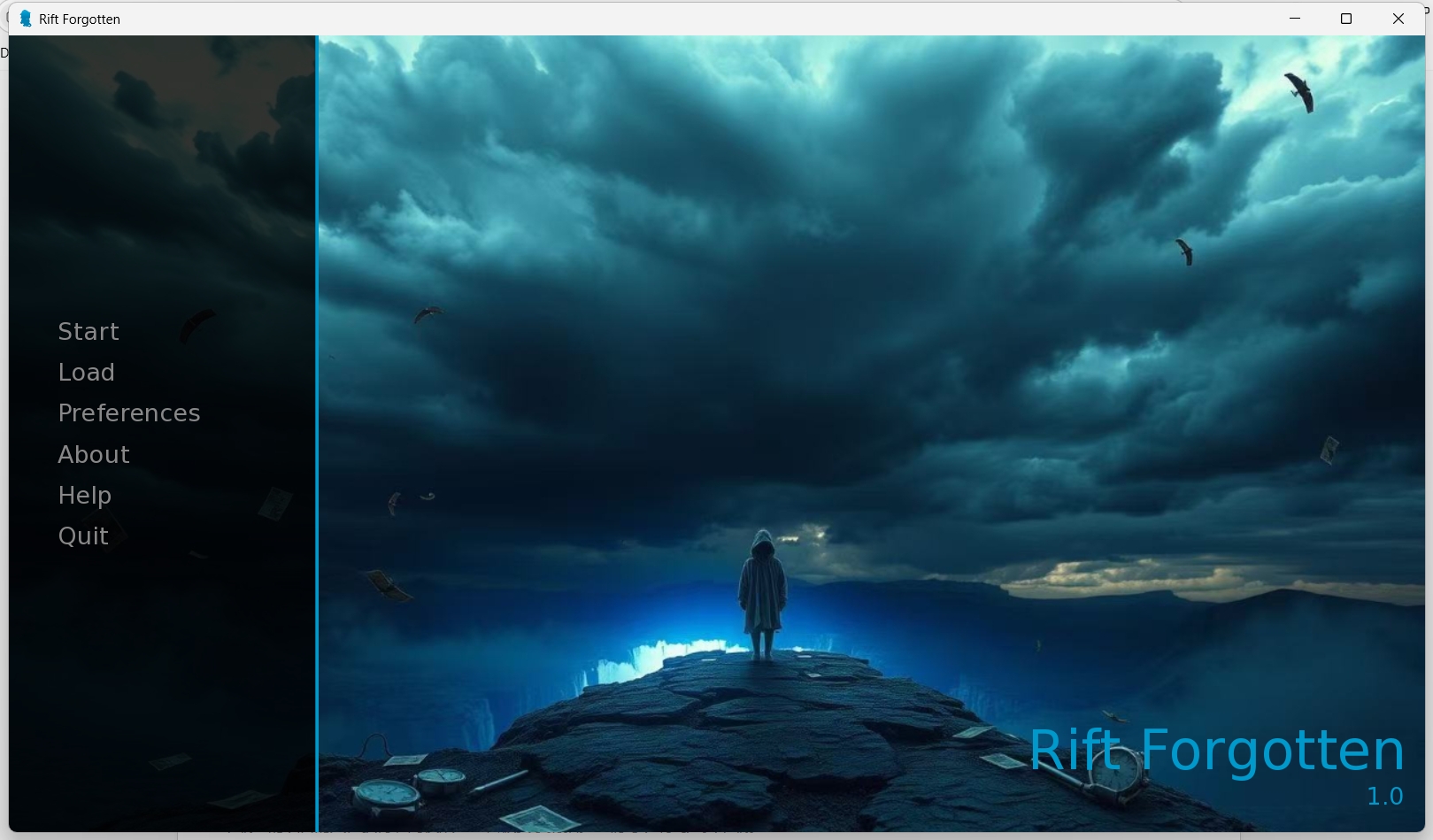Open the Preferences menu item
1433x840 pixels.
coord(129,413)
